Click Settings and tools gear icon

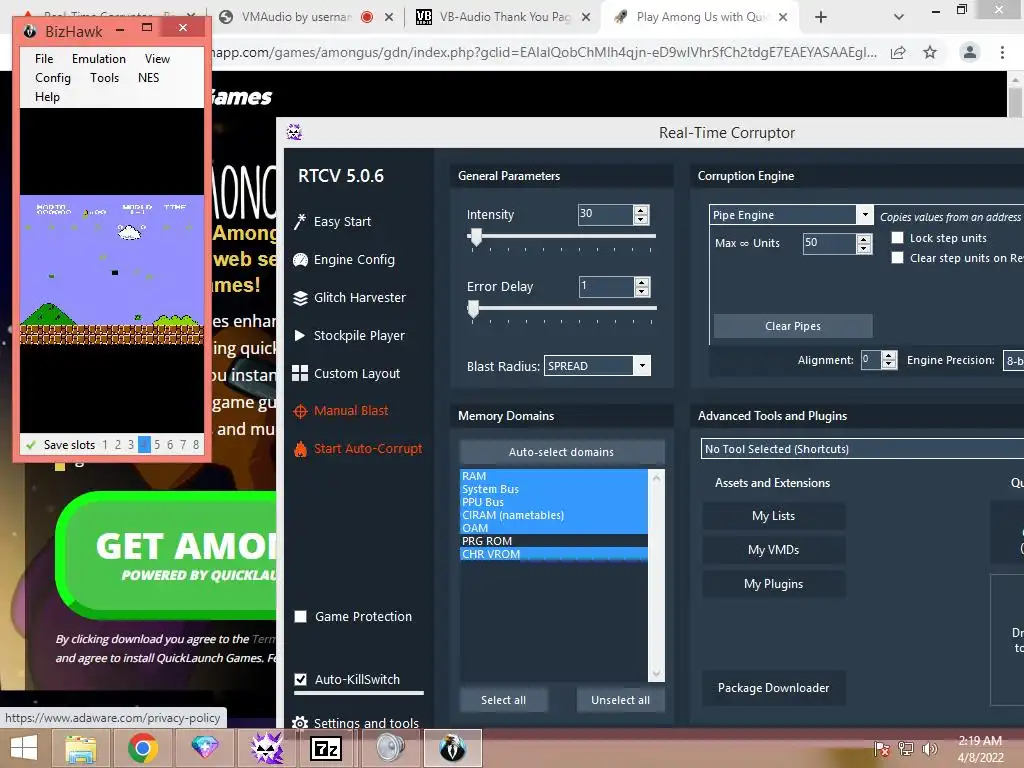[x=300, y=723]
